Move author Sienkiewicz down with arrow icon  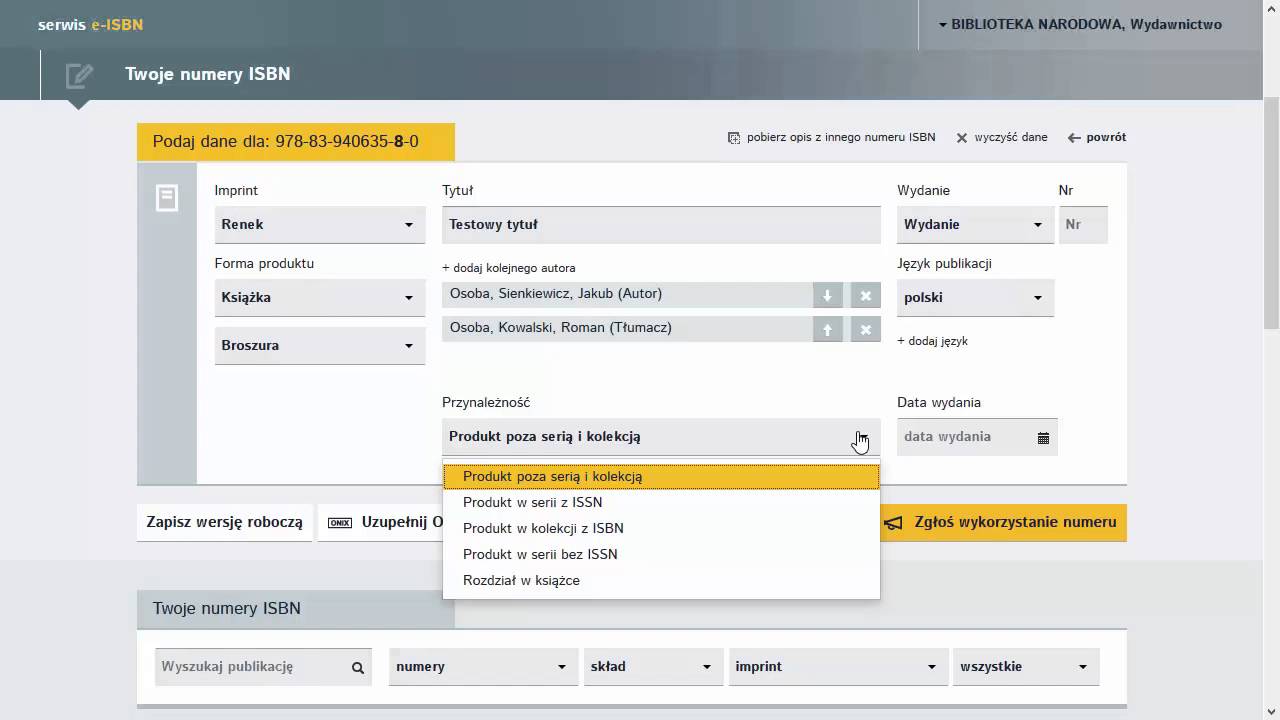[x=827, y=295]
